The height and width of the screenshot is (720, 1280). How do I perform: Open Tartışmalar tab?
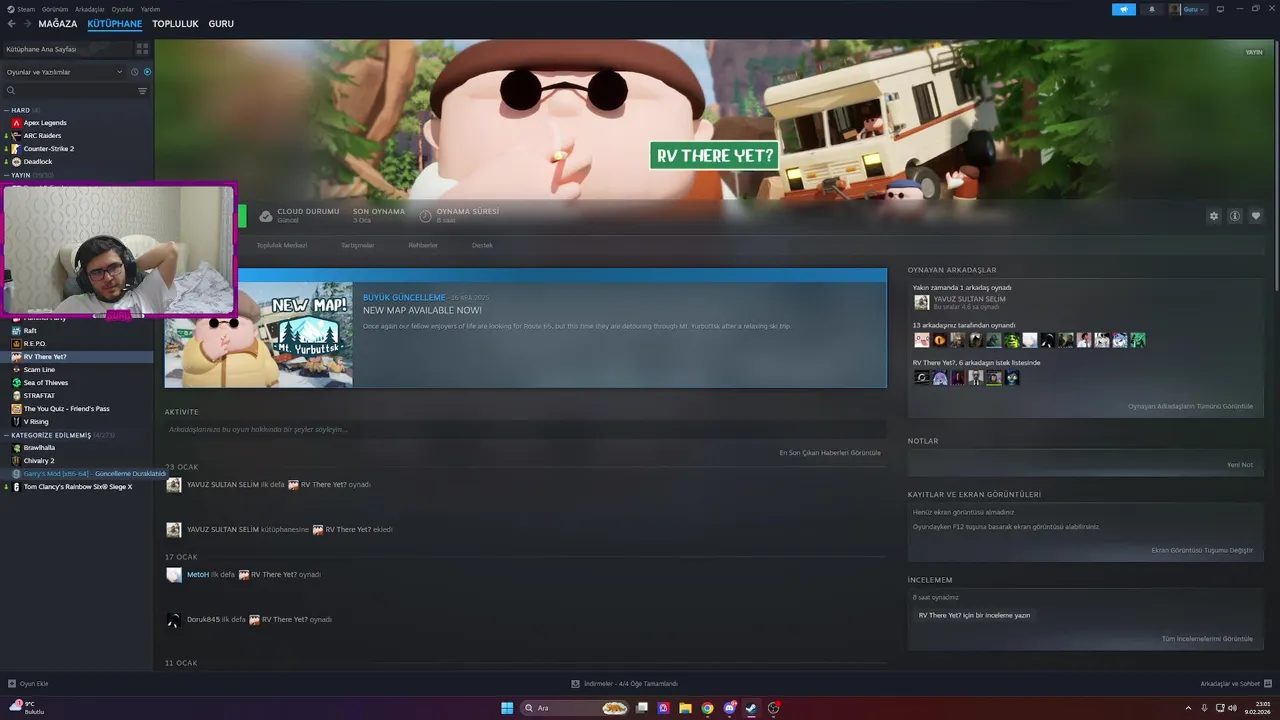click(x=357, y=245)
